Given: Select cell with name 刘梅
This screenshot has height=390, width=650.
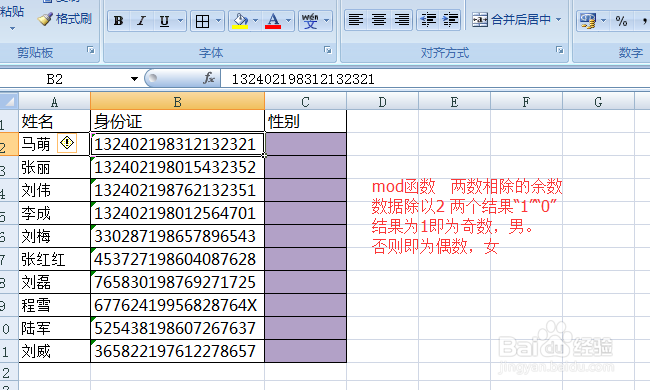Looking at the screenshot, I should coord(54,236).
